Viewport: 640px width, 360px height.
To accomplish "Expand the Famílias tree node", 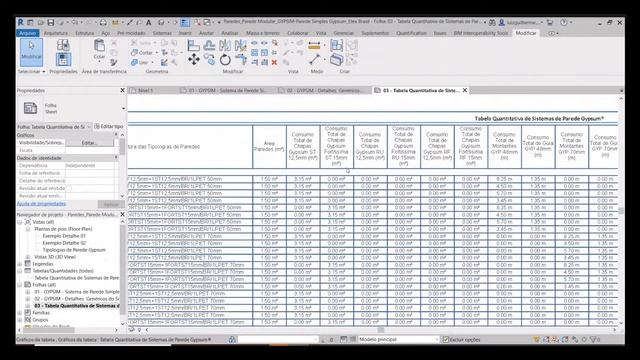I will pos(20,313).
